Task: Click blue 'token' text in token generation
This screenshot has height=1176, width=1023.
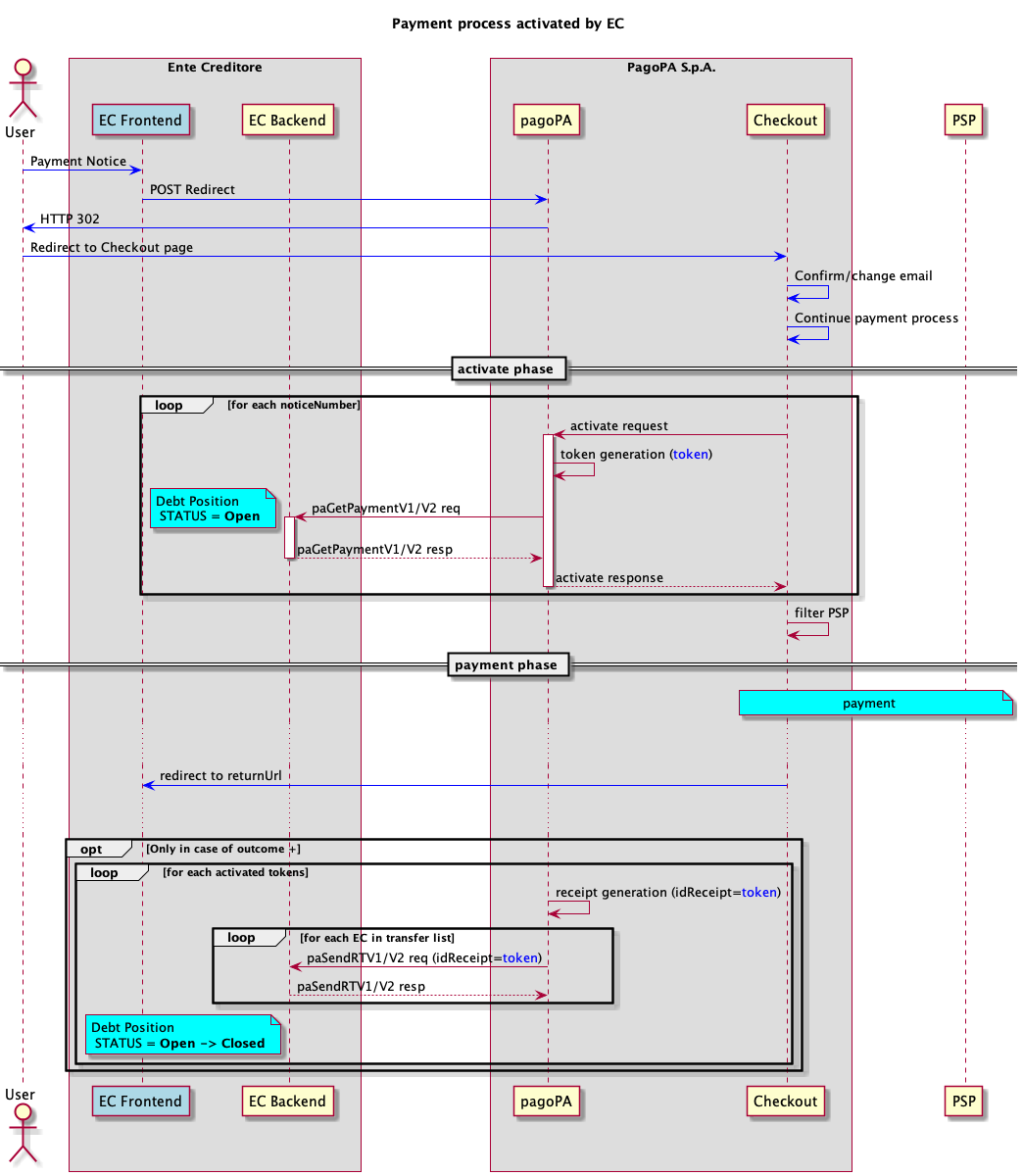Action: tap(691, 455)
